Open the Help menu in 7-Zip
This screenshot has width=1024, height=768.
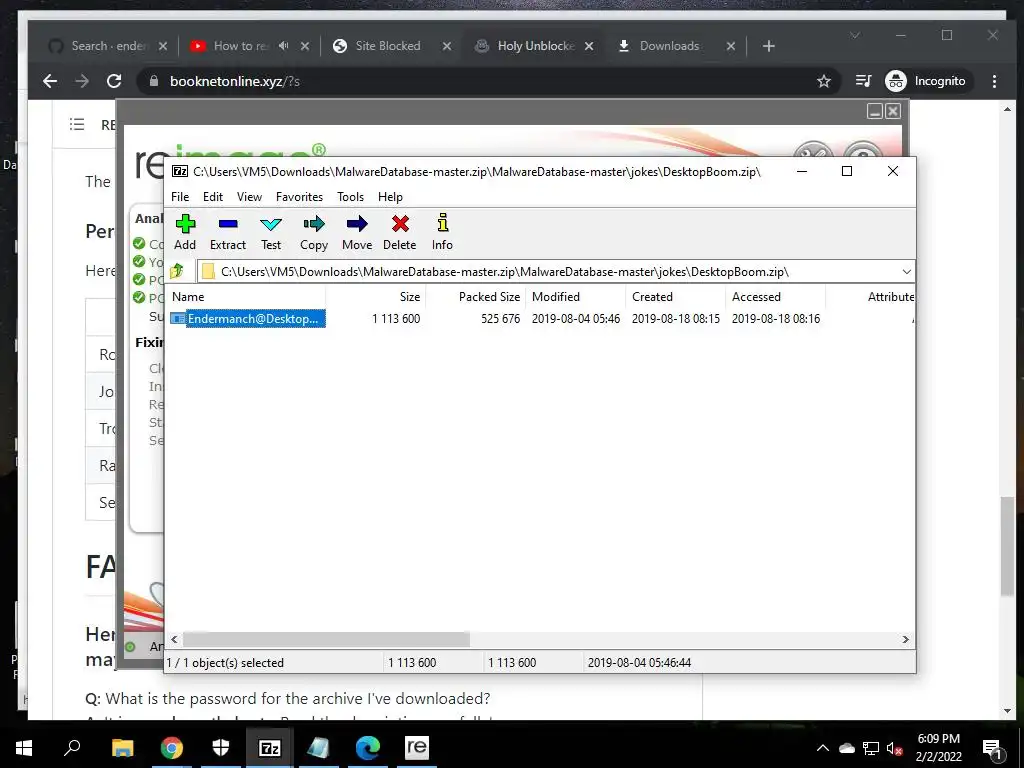click(x=391, y=197)
